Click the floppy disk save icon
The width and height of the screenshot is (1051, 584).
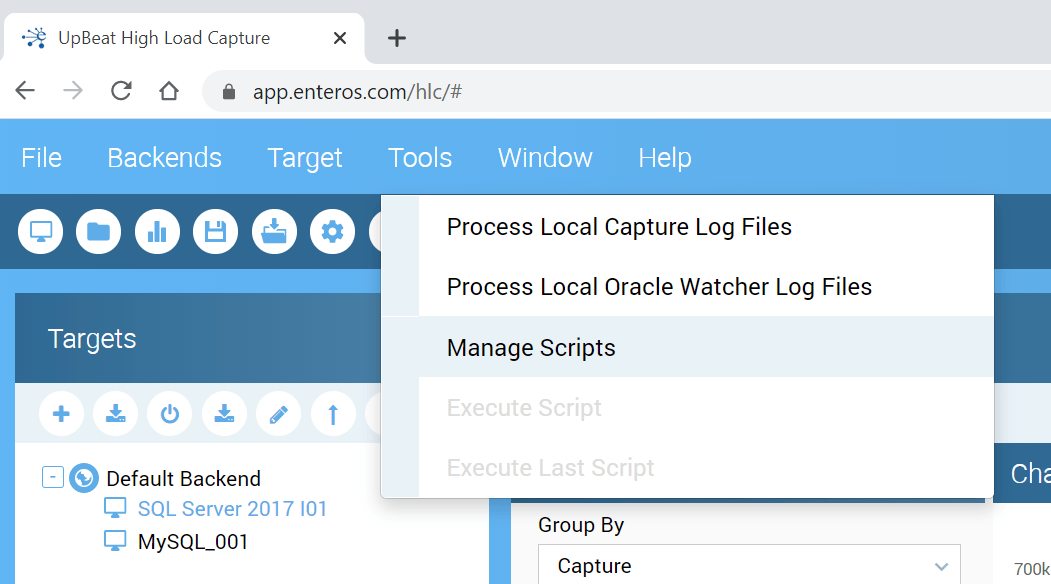coord(215,232)
